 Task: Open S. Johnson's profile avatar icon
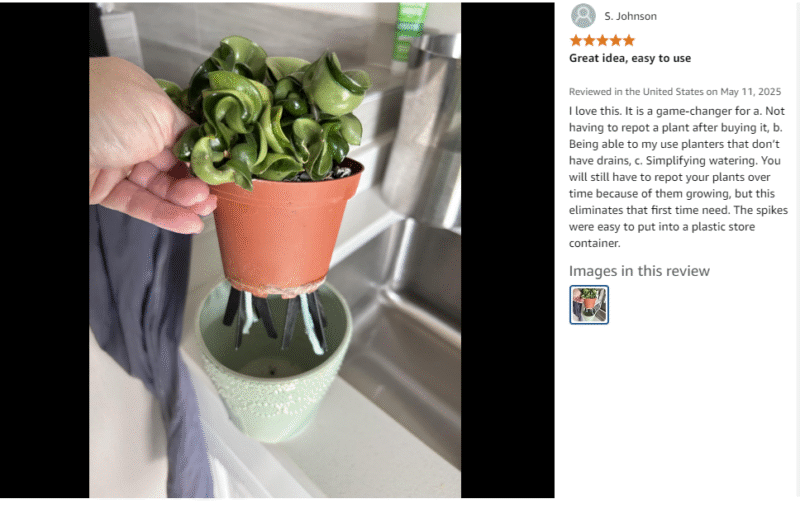pyautogui.click(x=583, y=16)
